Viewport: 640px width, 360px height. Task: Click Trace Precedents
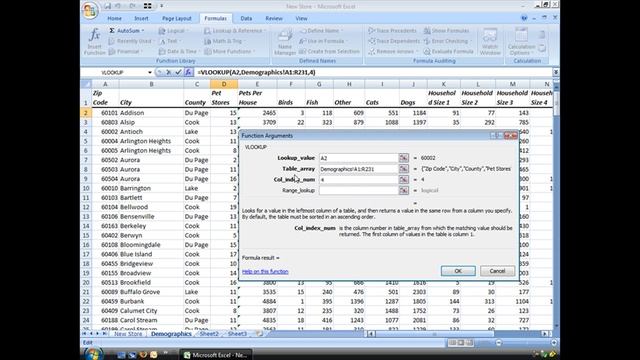pyautogui.click(x=392, y=31)
